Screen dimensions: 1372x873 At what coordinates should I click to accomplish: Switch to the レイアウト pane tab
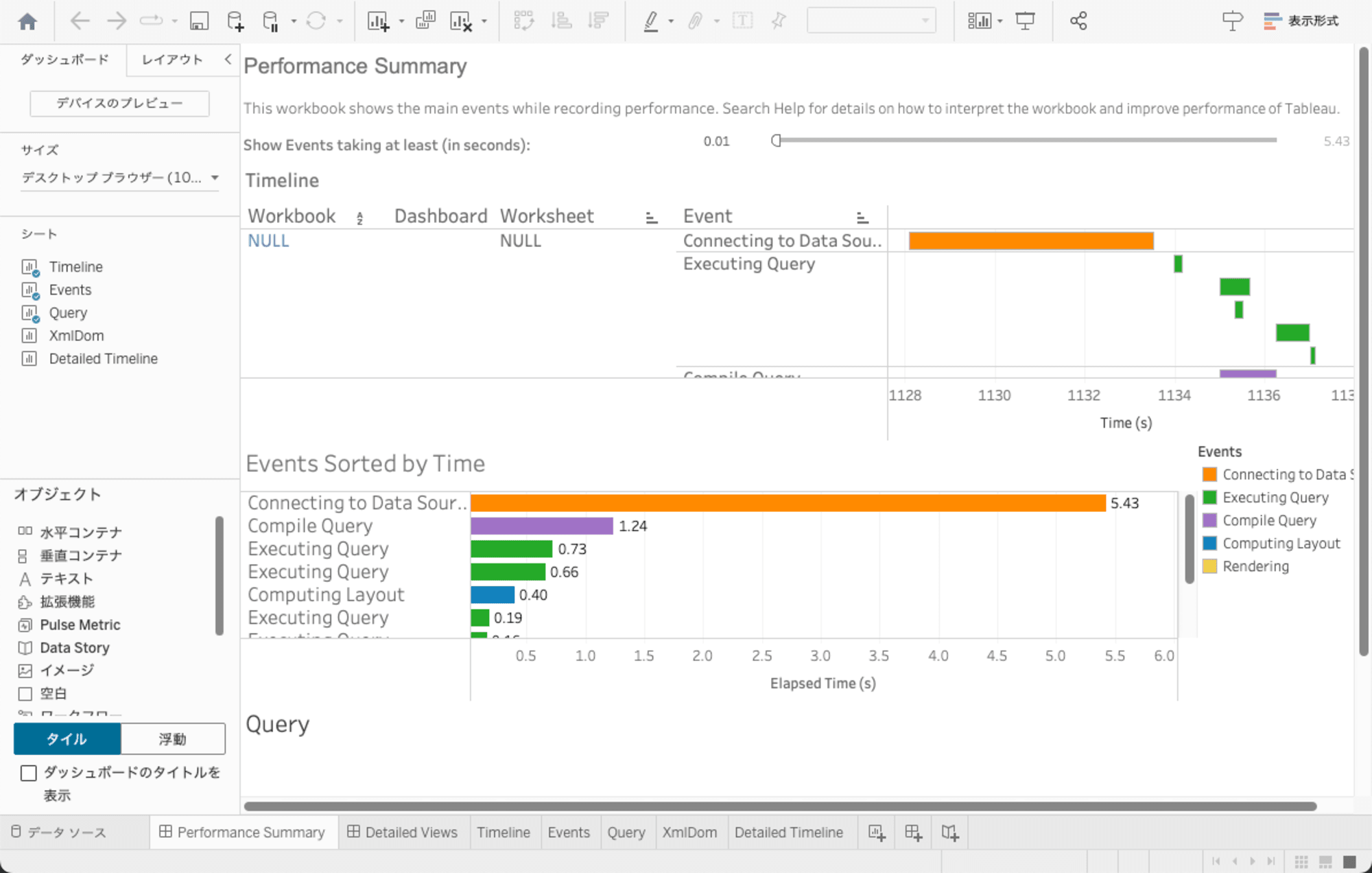pyautogui.click(x=172, y=60)
